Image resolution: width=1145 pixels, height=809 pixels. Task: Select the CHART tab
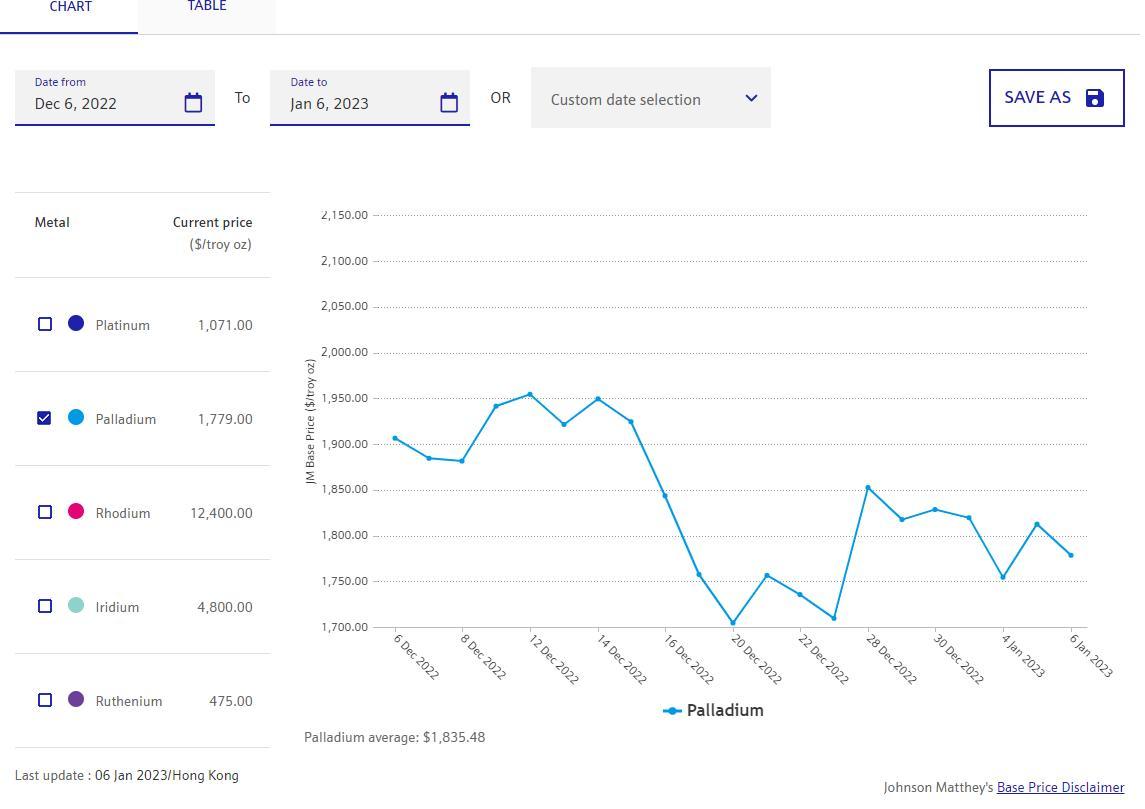pyautogui.click(x=70, y=8)
